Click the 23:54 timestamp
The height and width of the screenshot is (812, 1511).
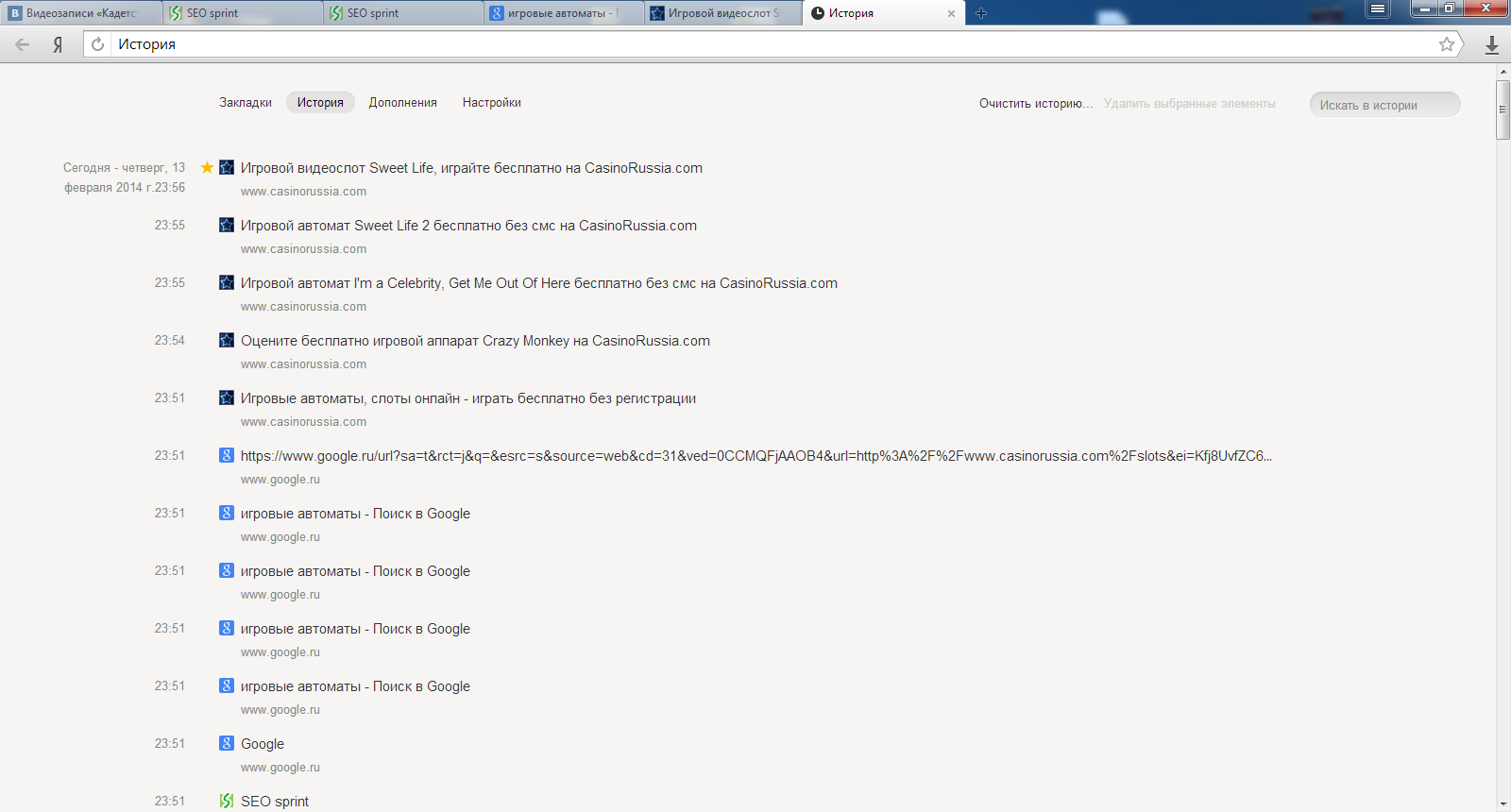(170, 340)
